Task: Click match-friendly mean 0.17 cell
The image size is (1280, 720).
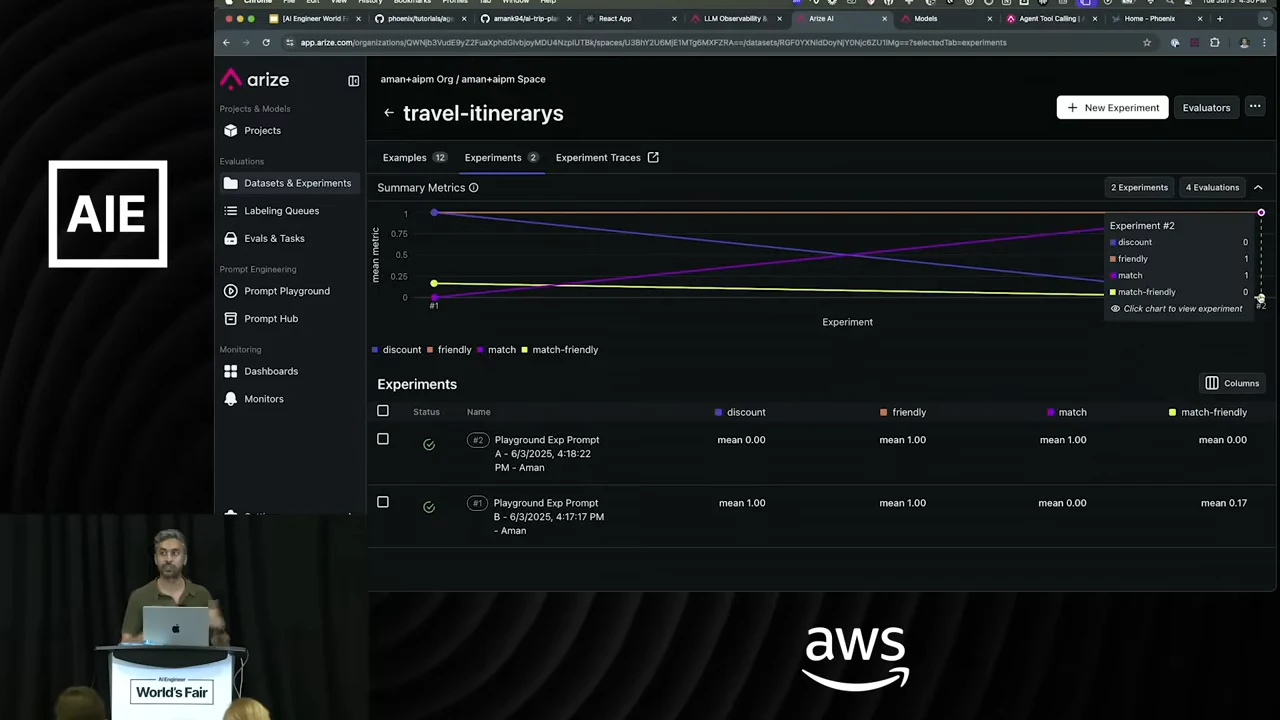Action: 1223,503
